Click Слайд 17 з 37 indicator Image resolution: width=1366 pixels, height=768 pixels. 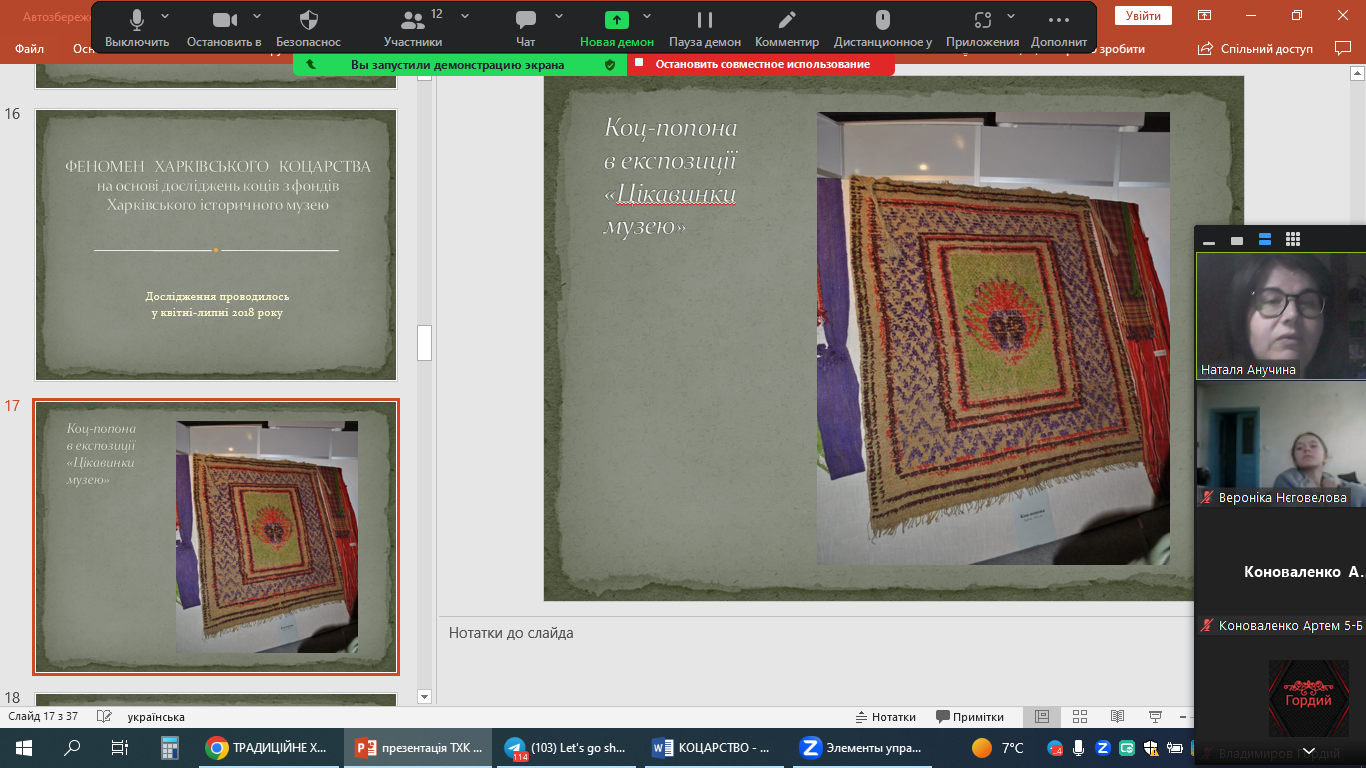click(x=43, y=717)
